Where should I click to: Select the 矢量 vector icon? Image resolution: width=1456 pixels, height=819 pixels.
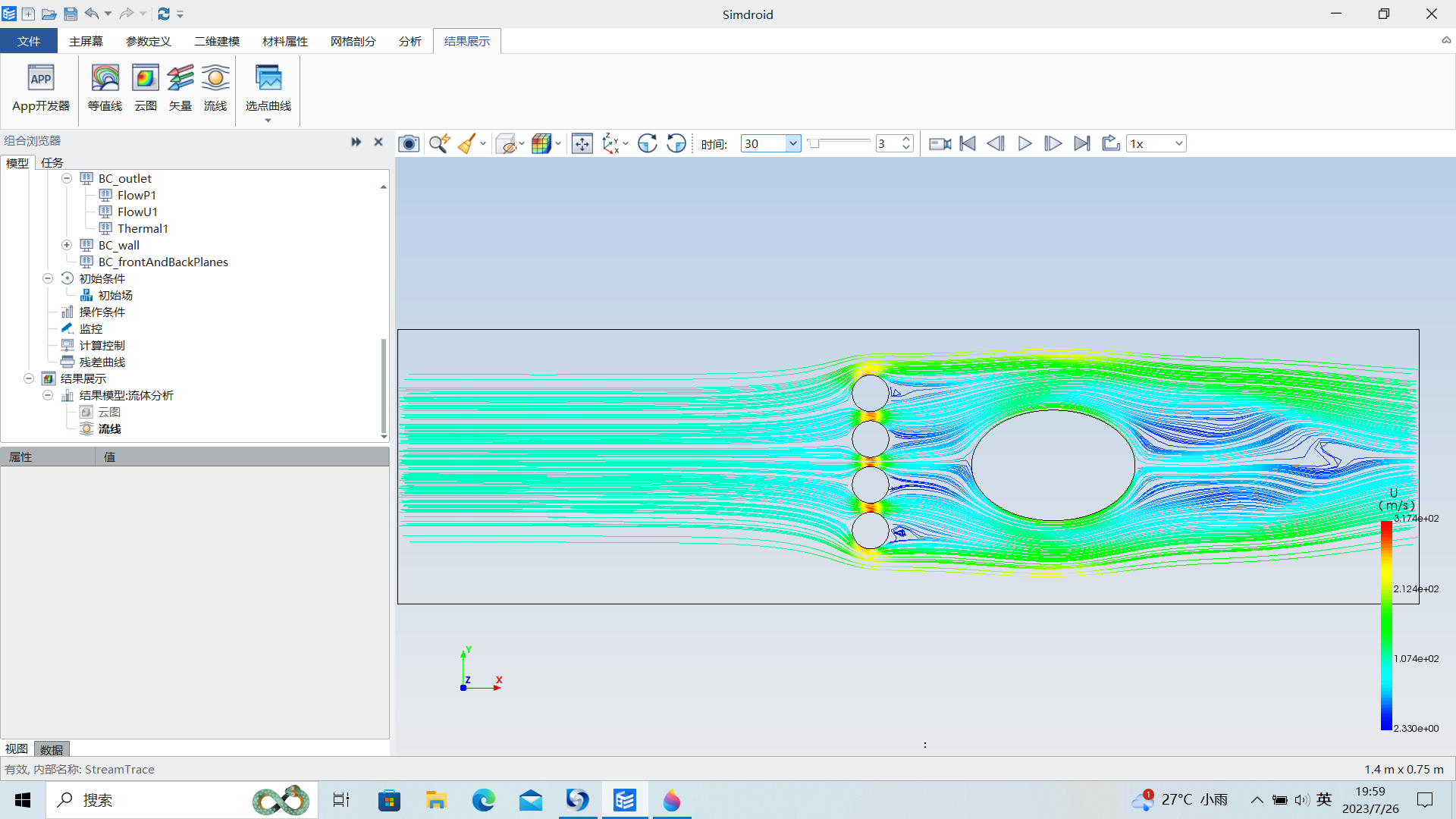180,89
